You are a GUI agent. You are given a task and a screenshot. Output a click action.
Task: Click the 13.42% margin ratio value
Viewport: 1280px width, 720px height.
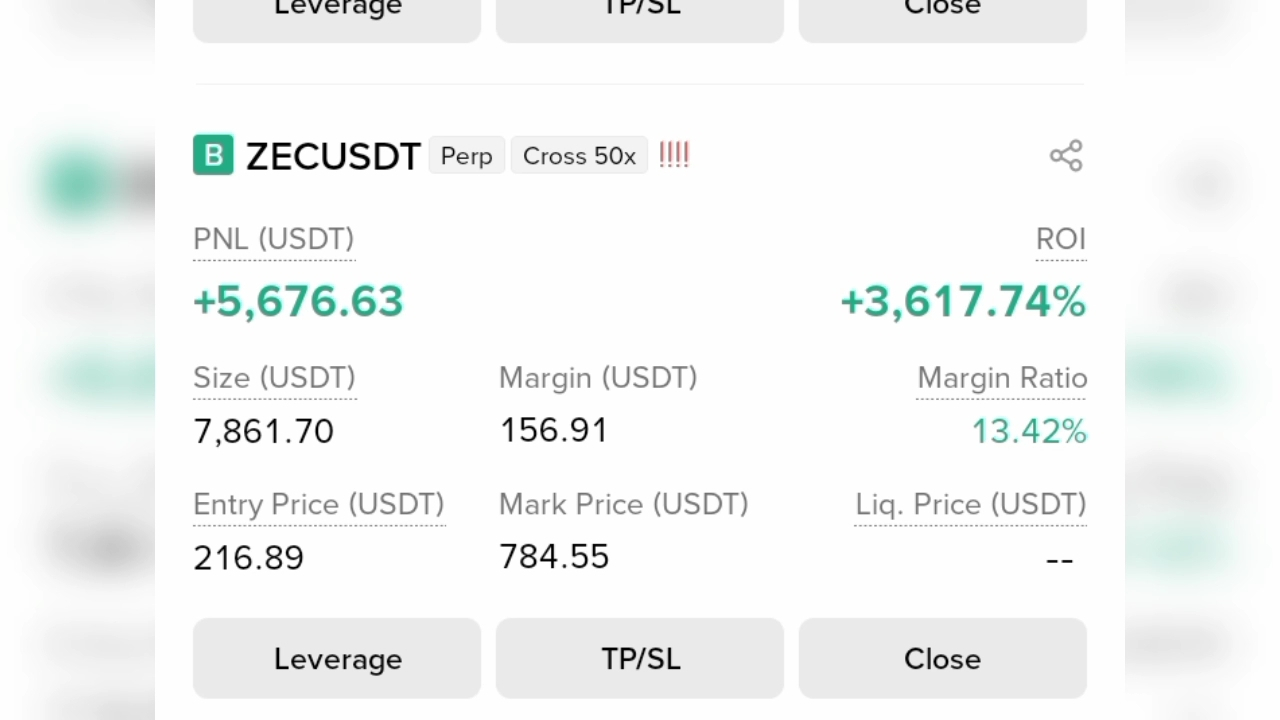[1029, 431]
